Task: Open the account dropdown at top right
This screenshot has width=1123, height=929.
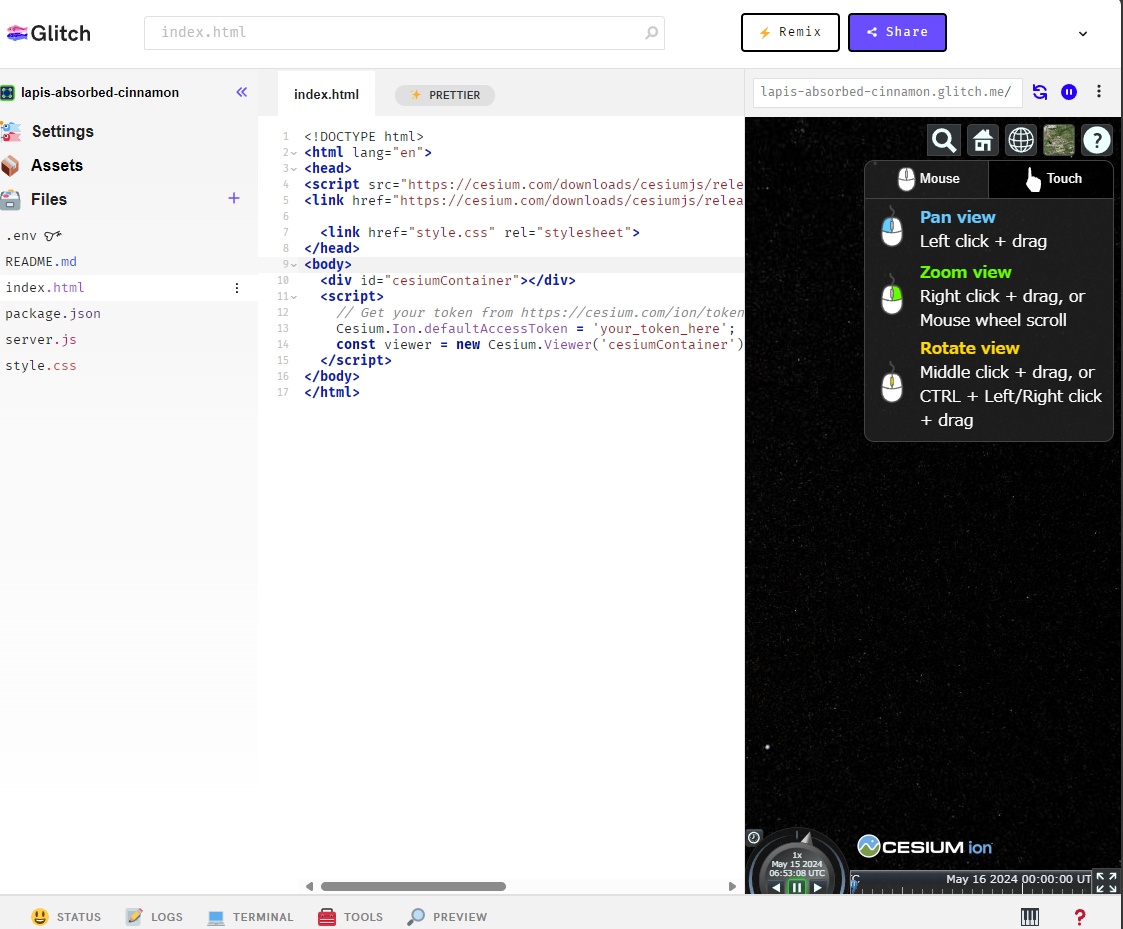Action: click(x=1082, y=32)
